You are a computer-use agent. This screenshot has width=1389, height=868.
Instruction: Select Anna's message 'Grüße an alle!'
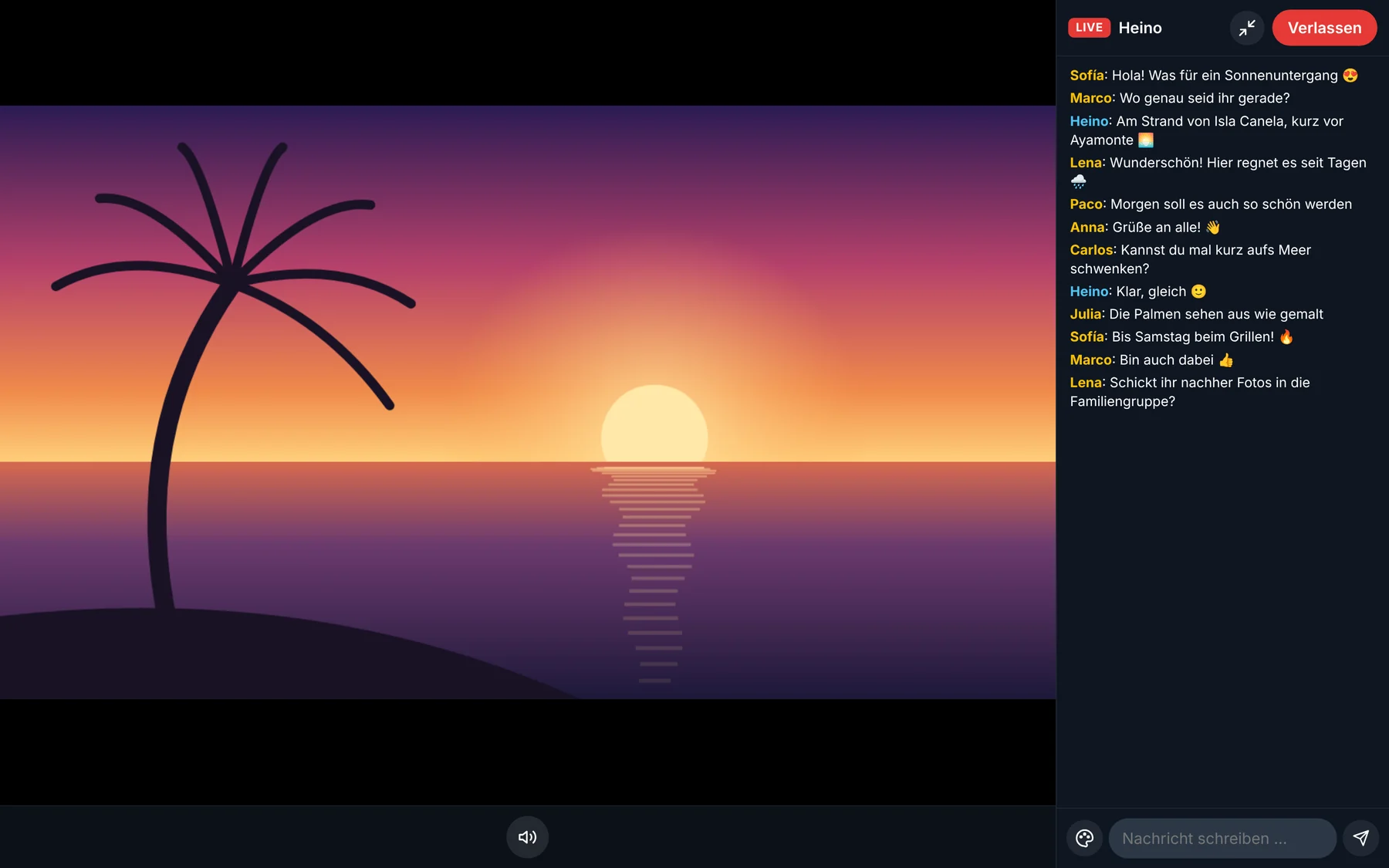[1145, 227]
